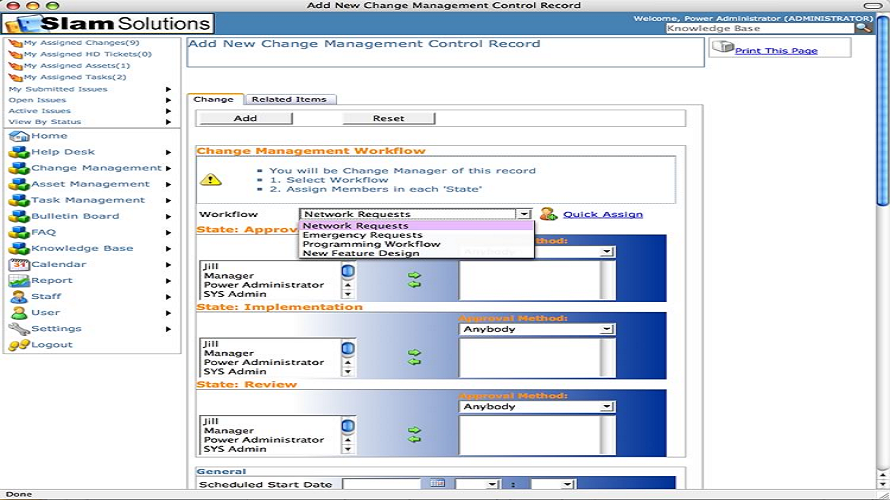Click the printer icon beside Print This Page

[723, 47]
